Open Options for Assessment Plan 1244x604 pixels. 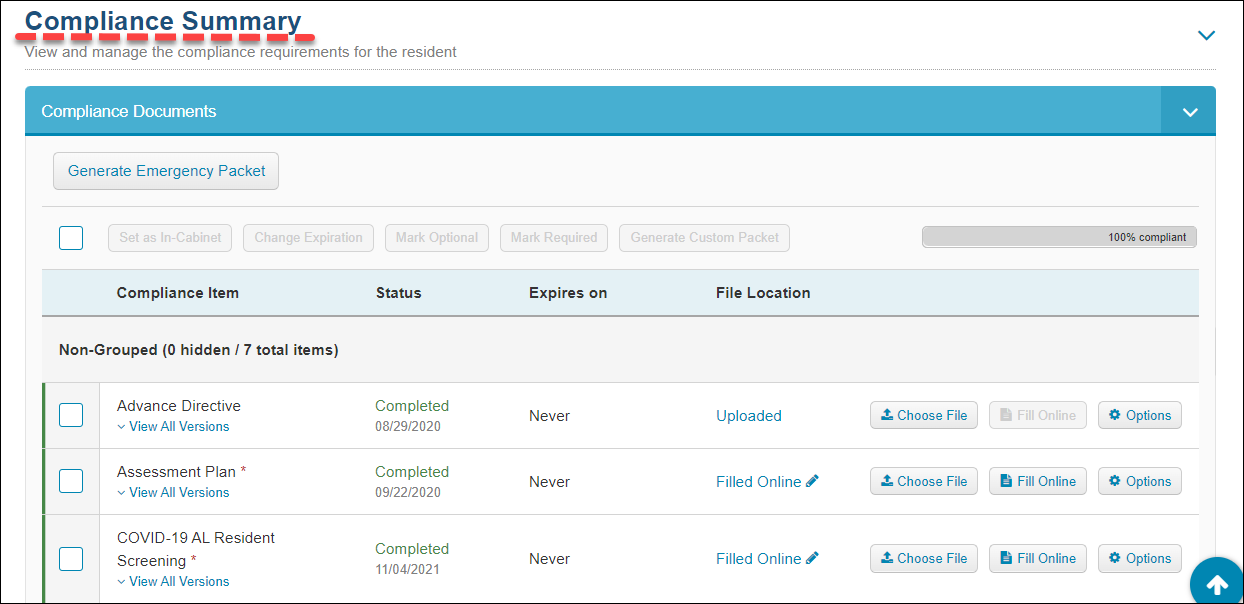(1140, 481)
